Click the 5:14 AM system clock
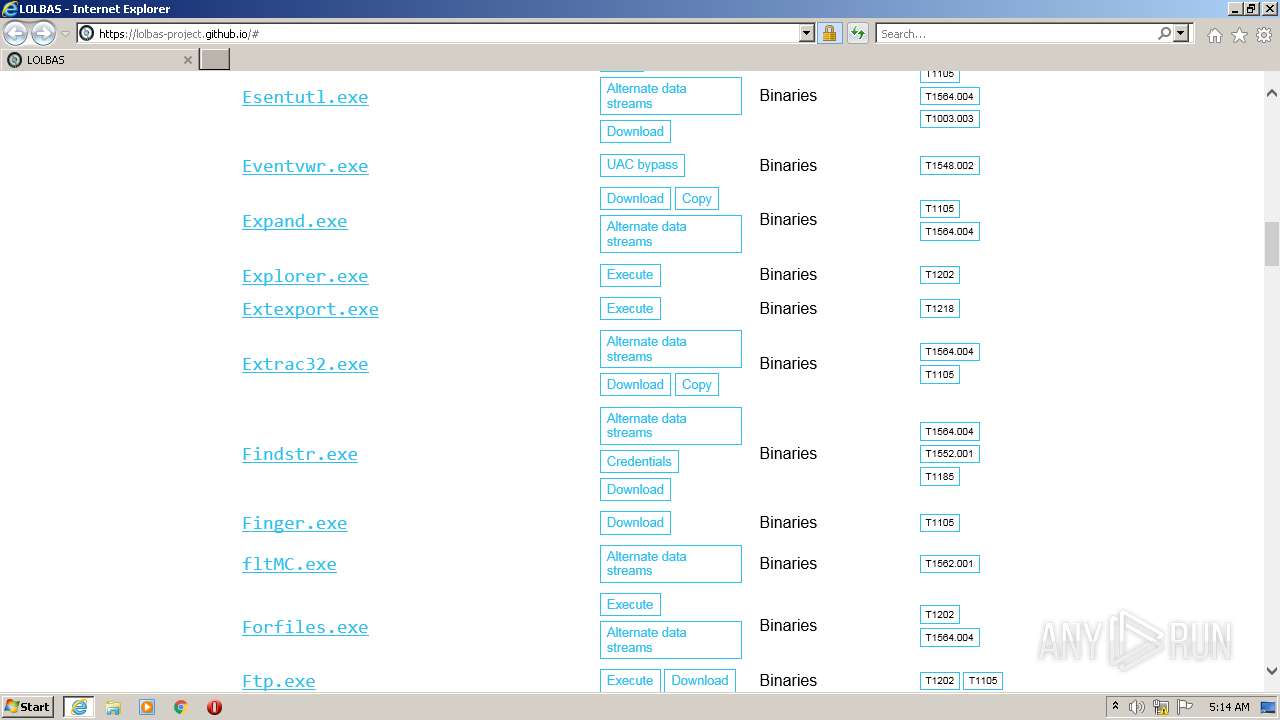The width and height of the screenshot is (1280, 720). click(x=1229, y=707)
